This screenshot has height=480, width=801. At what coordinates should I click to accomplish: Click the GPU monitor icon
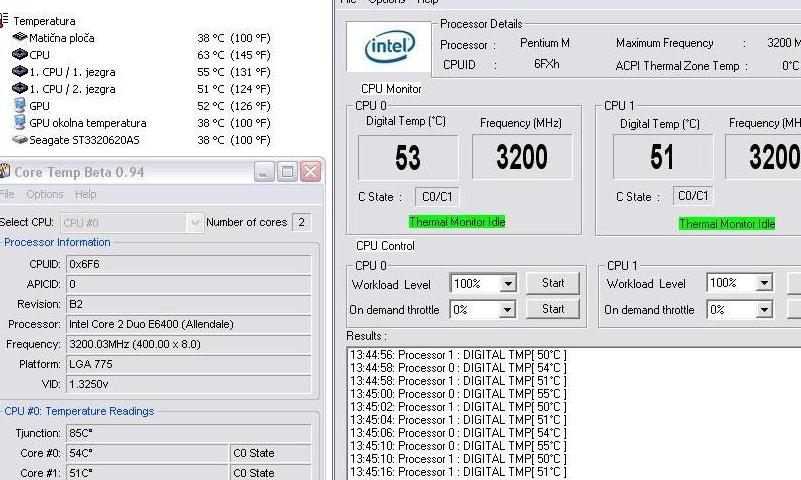(19, 106)
